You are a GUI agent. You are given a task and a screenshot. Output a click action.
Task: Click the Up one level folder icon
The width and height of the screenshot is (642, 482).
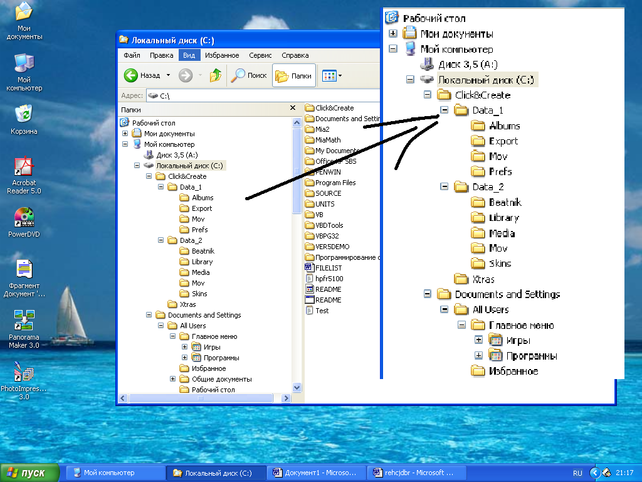click(x=215, y=75)
